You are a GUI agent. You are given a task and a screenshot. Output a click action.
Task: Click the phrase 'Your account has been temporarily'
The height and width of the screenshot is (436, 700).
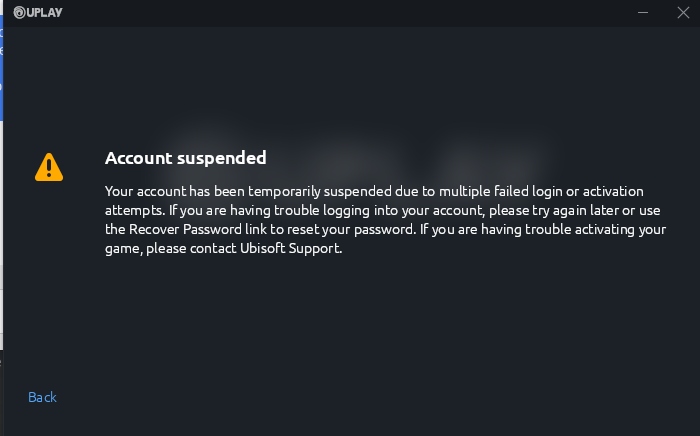[x=213, y=191]
